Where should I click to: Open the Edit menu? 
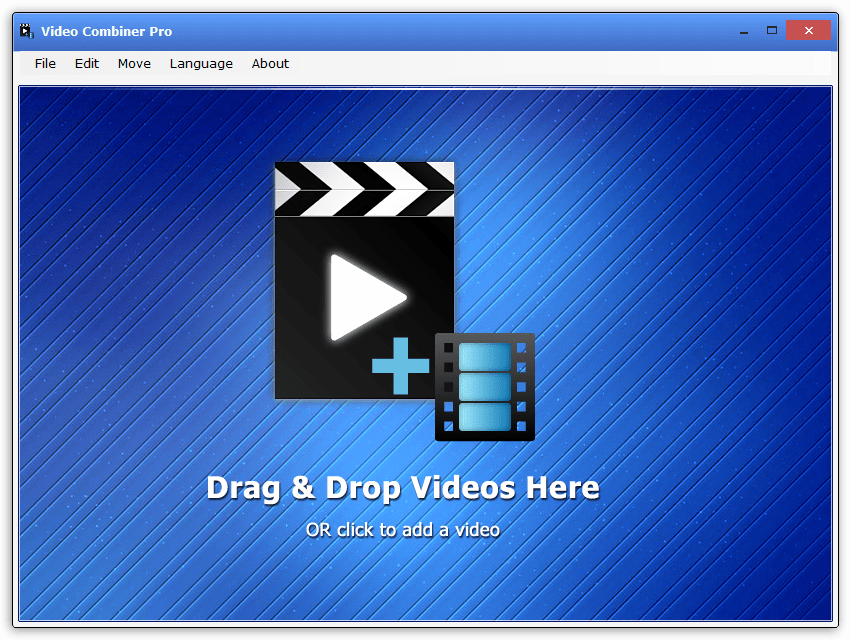[87, 64]
